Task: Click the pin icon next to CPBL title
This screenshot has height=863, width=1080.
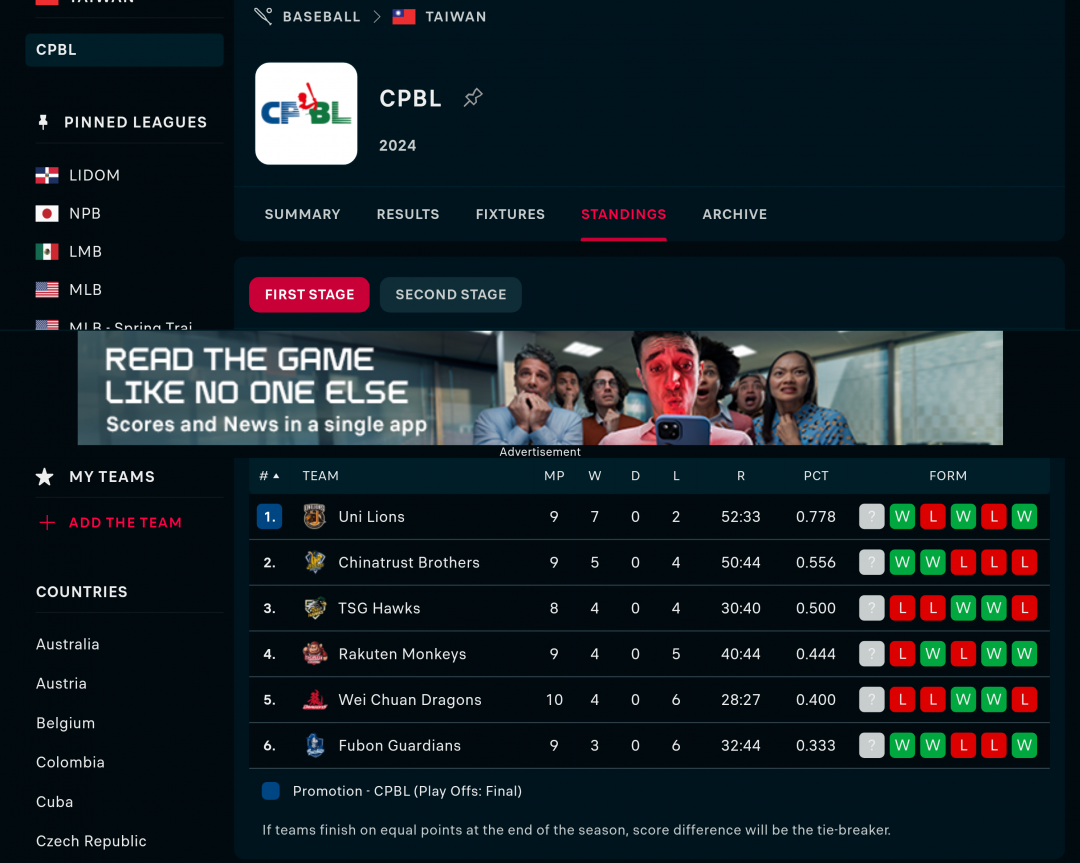Action: [x=473, y=98]
